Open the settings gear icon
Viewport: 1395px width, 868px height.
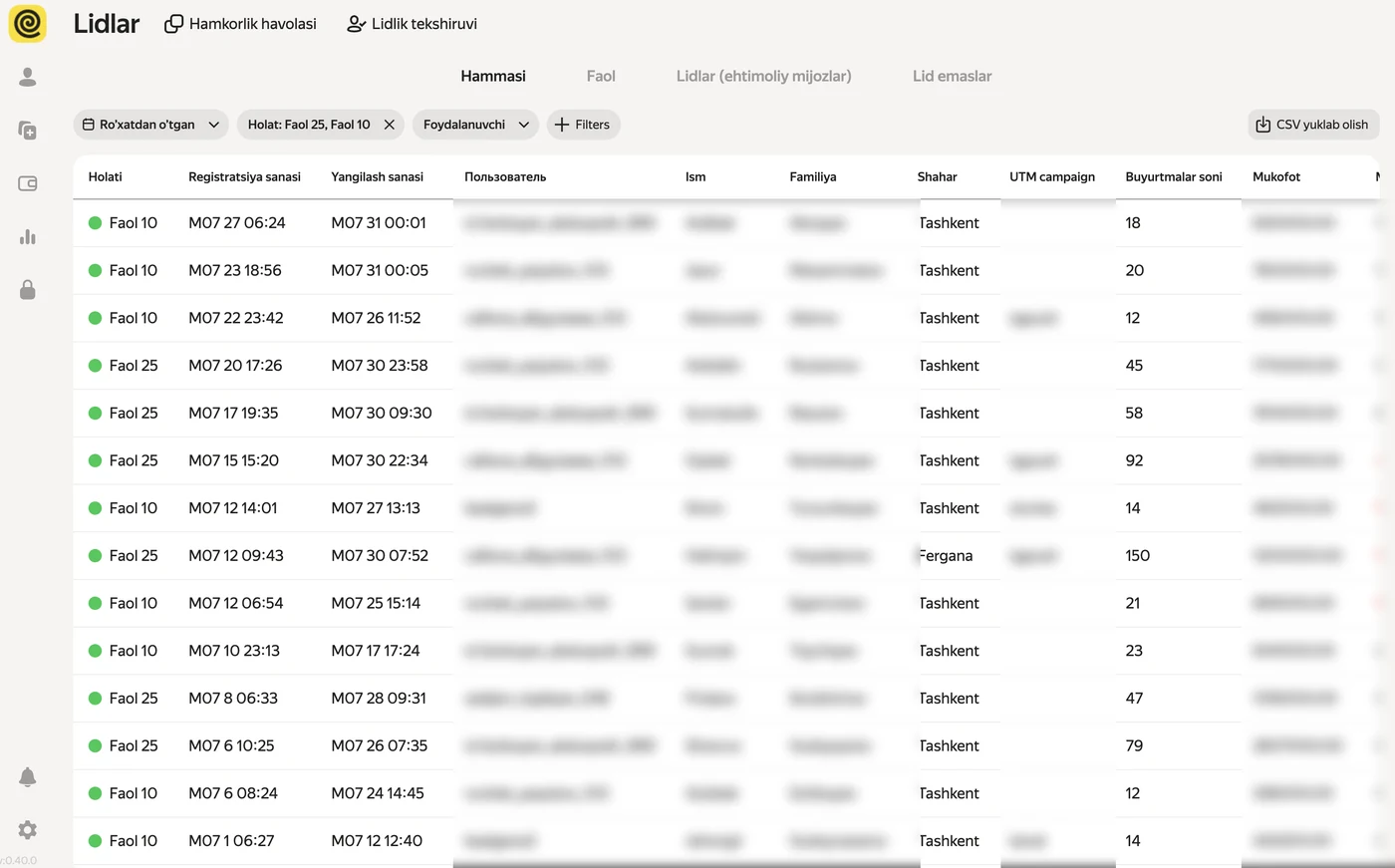click(28, 829)
